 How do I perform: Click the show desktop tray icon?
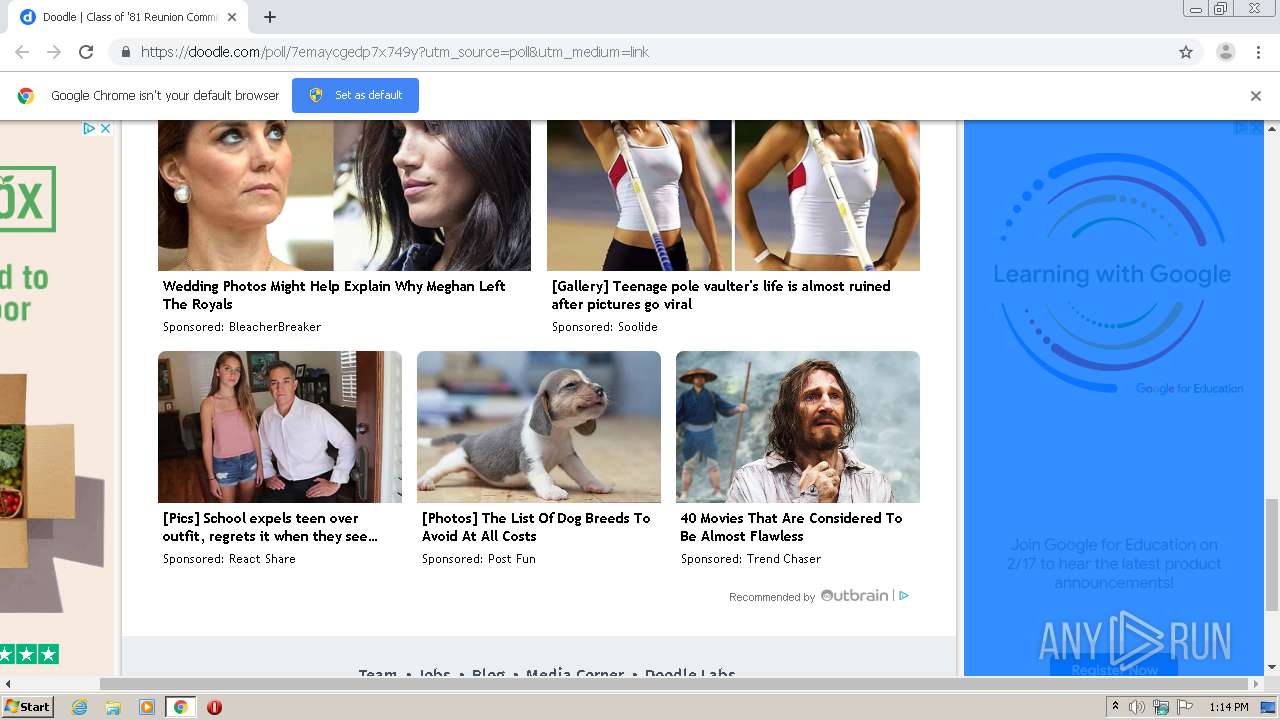1268,707
